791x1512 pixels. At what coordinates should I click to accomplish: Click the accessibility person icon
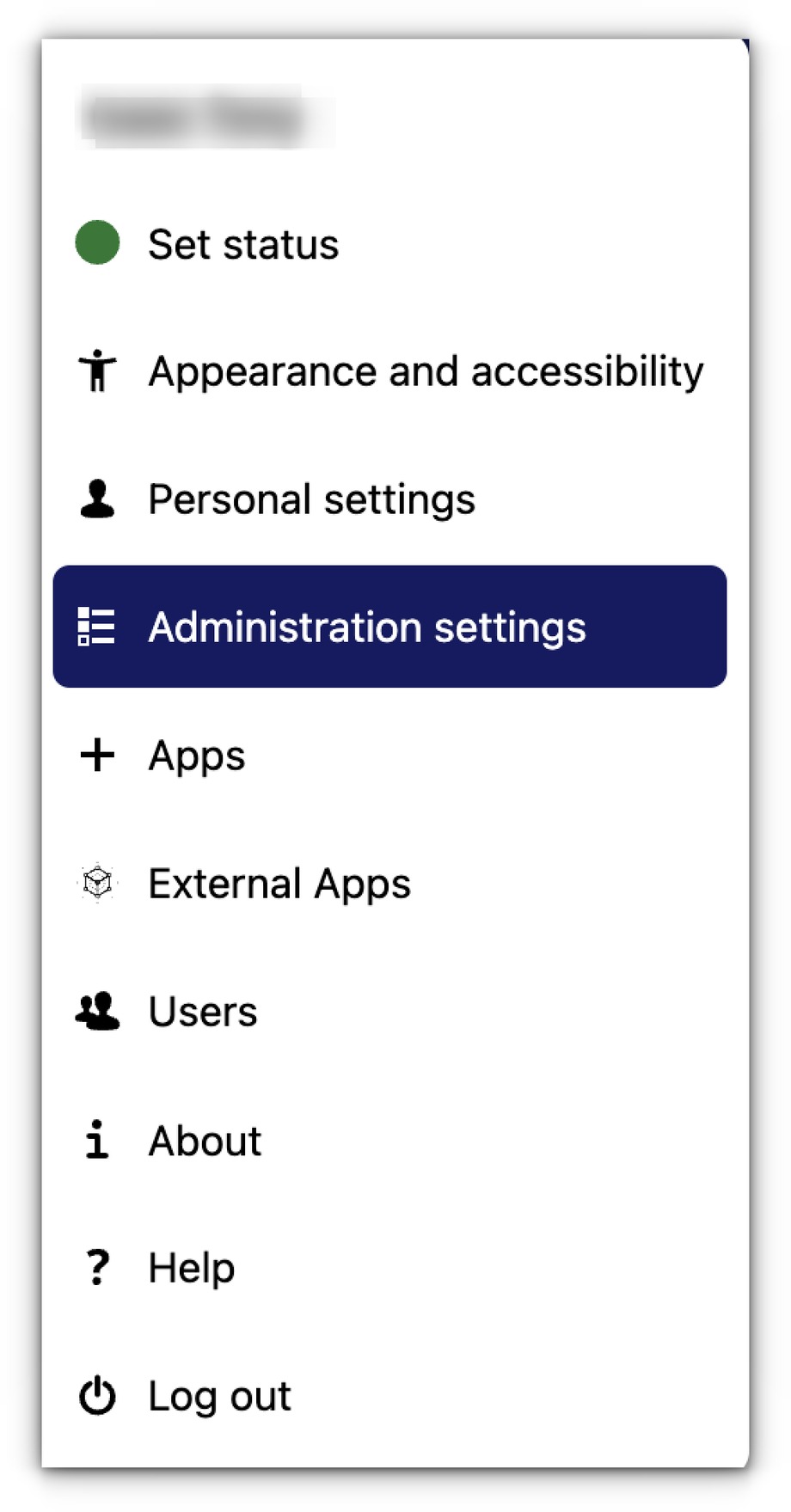tap(97, 370)
